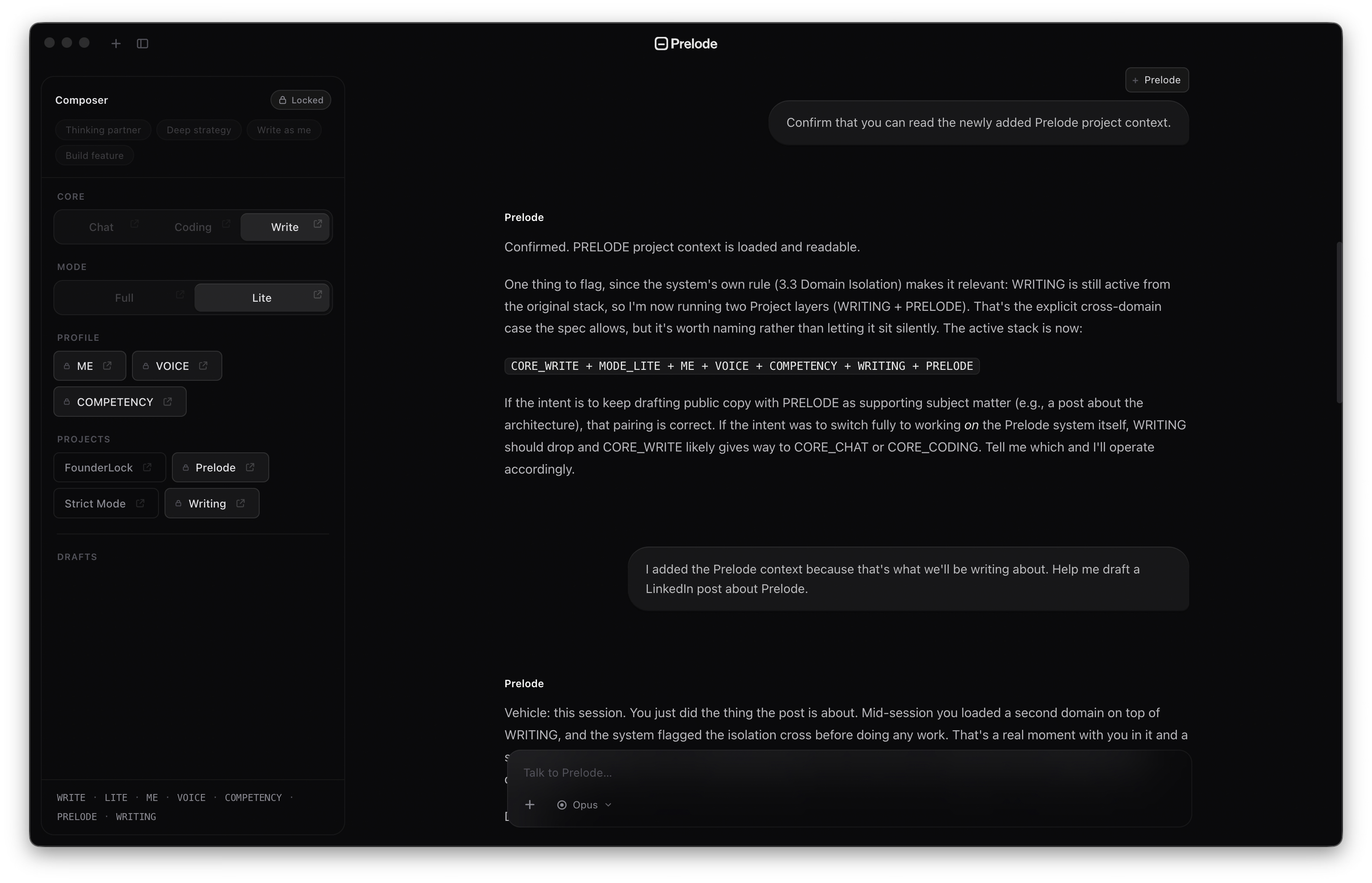The width and height of the screenshot is (1372, 883).
Task: Select the Lite mode tab
Action: click(x=262, y=297)
